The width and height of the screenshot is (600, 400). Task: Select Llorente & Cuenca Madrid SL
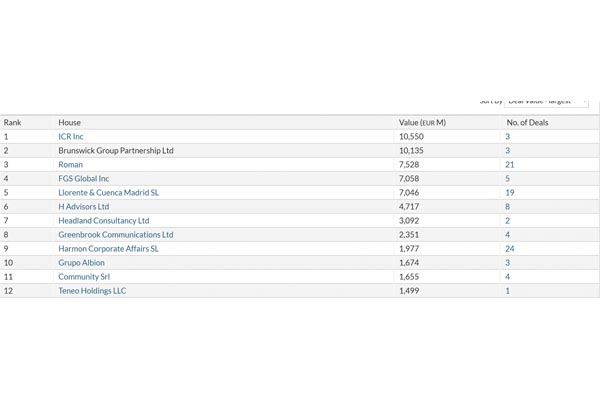click(108, 193)
